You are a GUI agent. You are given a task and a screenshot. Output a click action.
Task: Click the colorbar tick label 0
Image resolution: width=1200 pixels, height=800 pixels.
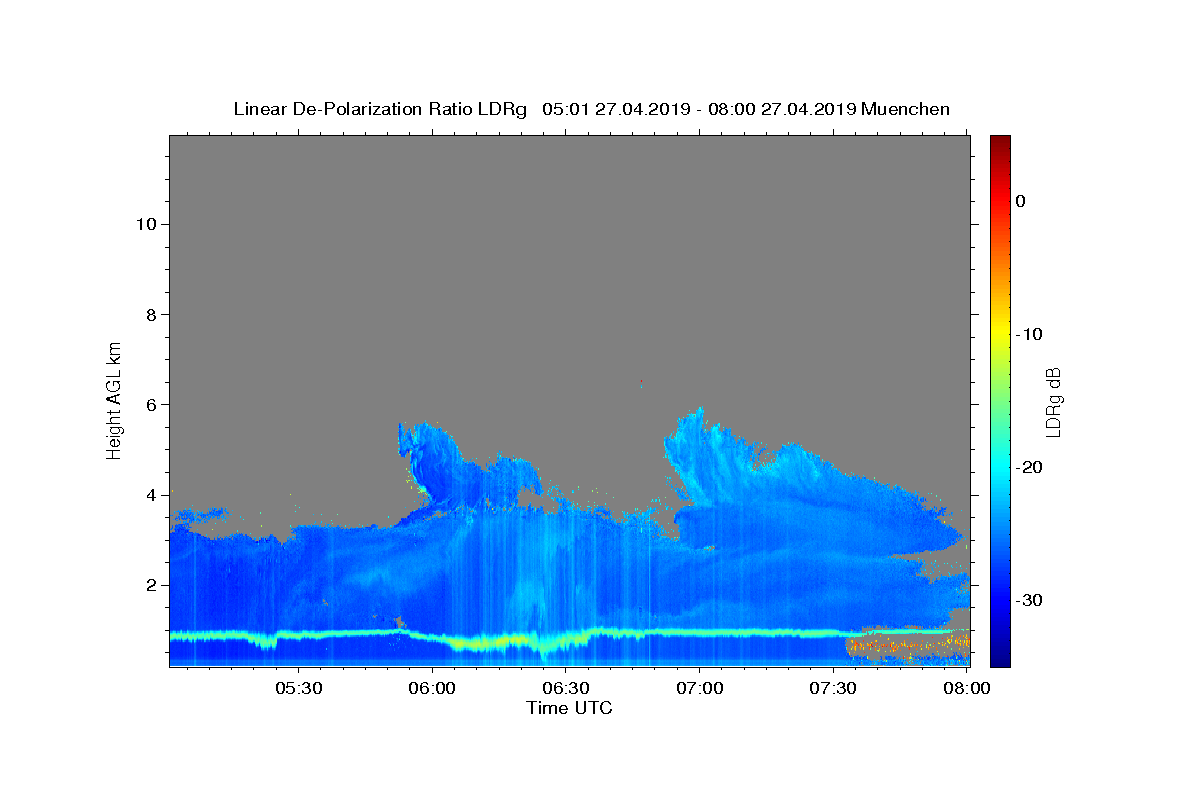pyautogui.click(x=1020, y=201)
